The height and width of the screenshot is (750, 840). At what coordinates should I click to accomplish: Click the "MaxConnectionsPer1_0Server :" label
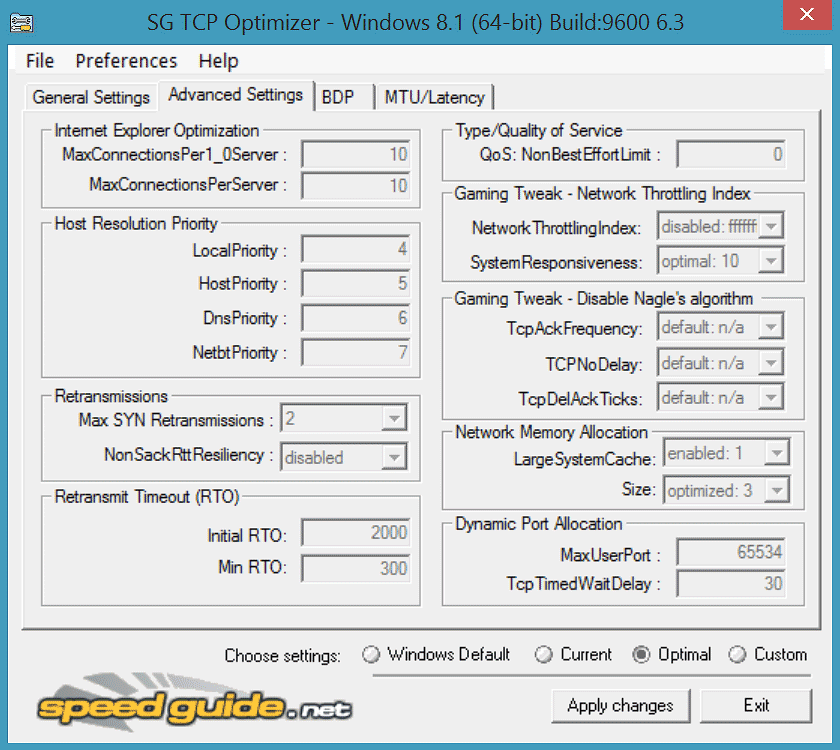(x=175, y=154)
